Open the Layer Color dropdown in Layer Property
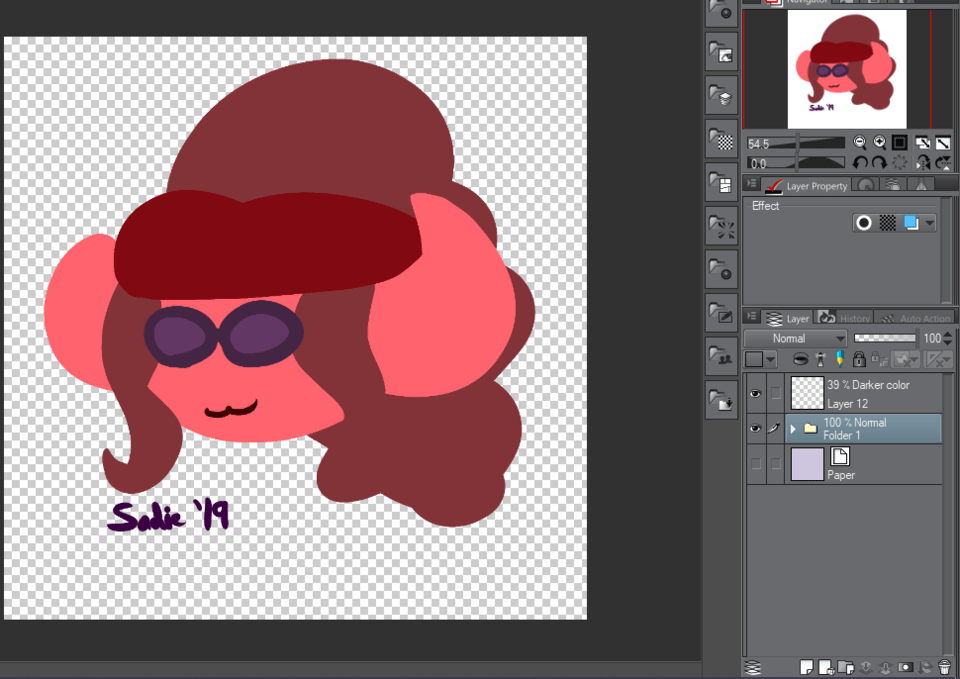 (928, 223)
